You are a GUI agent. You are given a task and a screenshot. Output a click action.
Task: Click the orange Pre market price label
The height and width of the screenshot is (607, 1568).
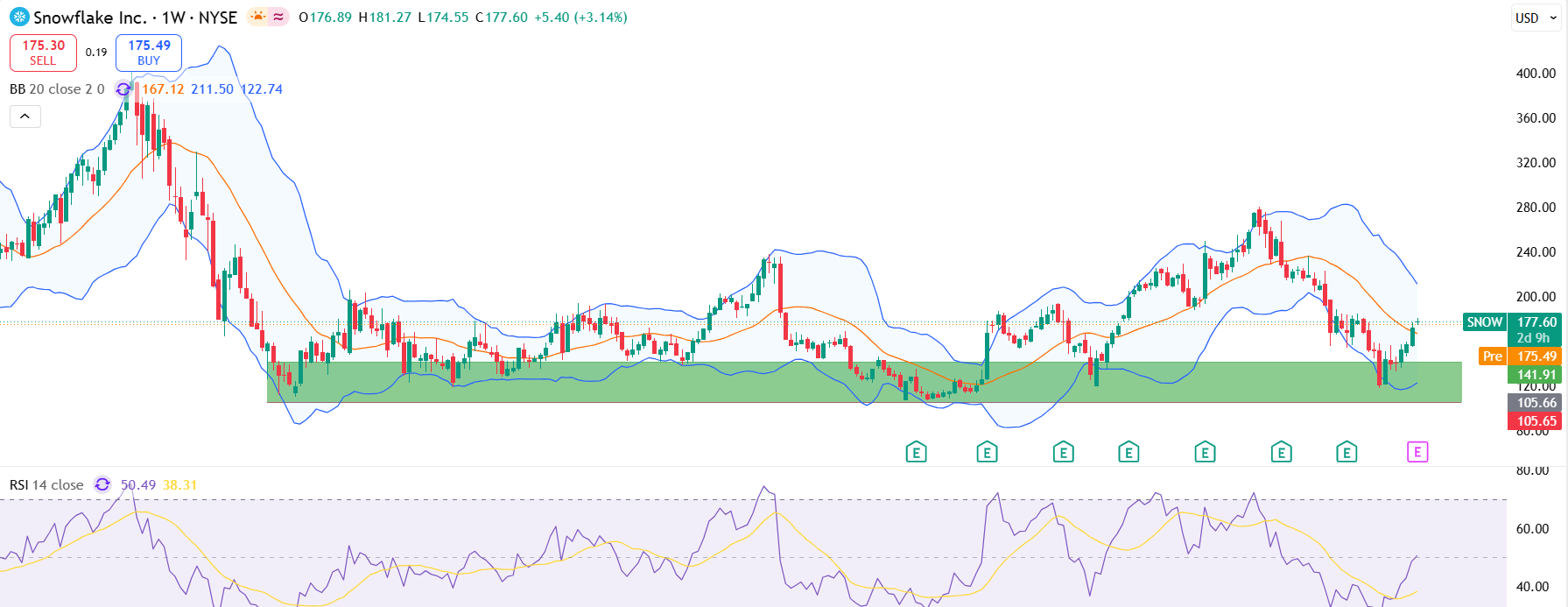1492,356
